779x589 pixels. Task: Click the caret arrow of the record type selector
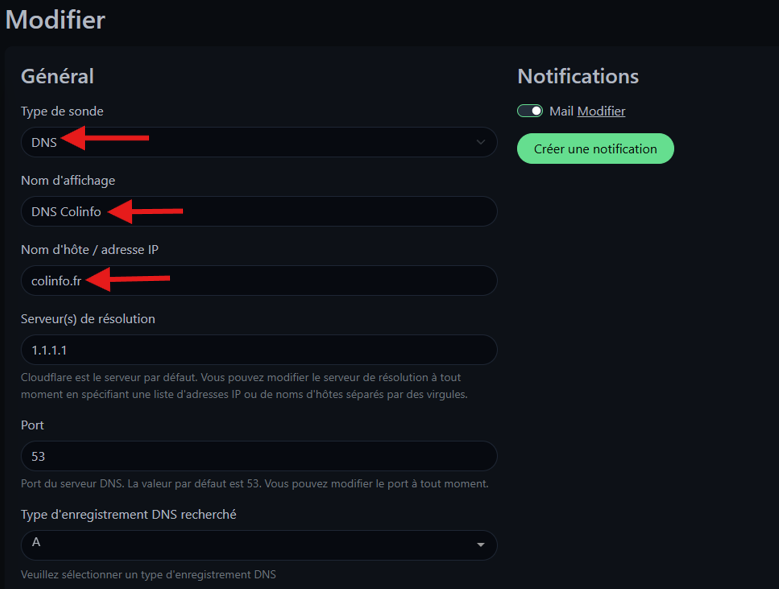pyautogui.click(x=481, y=545)
